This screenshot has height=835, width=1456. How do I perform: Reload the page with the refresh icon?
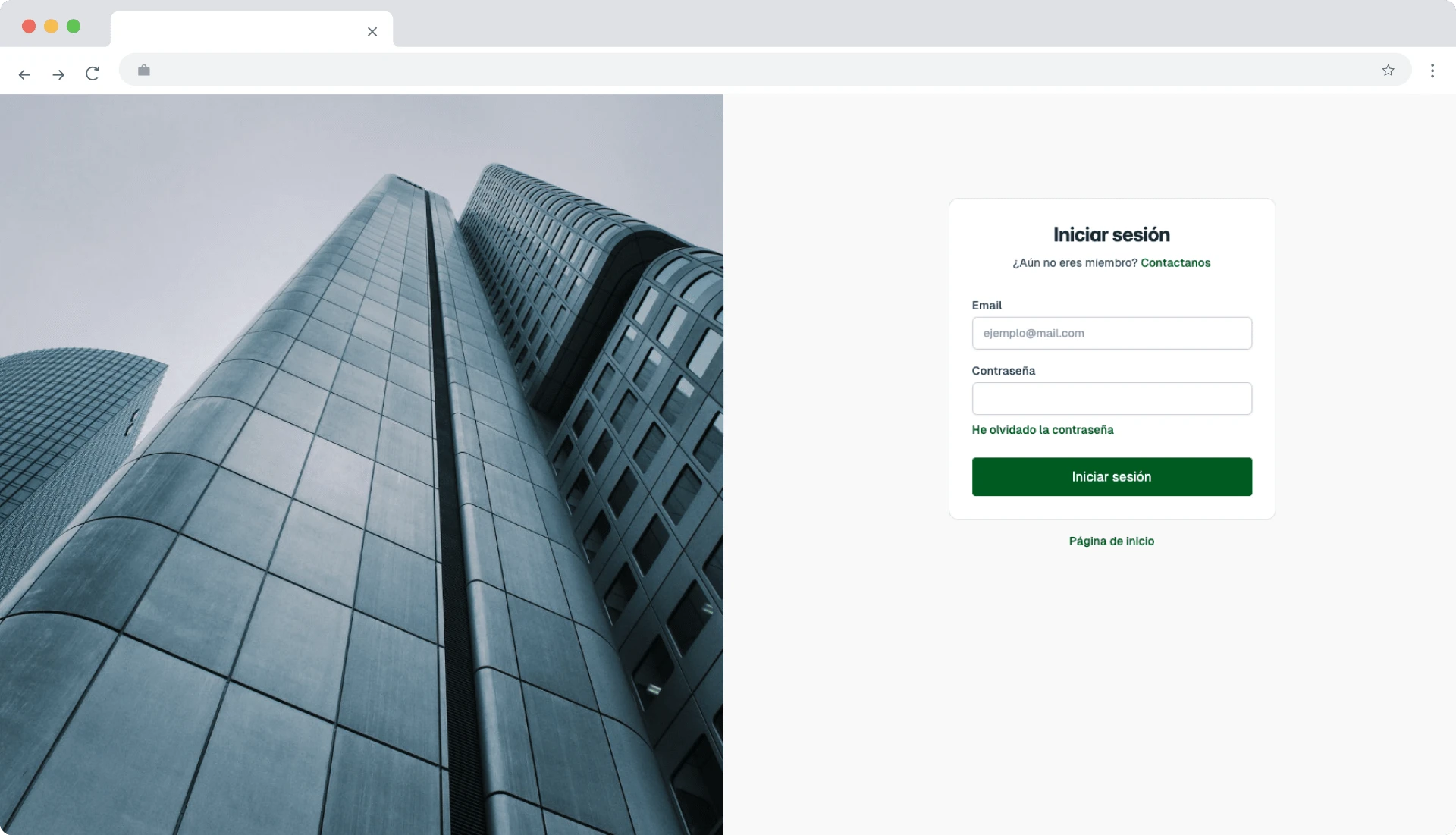(93, 74)
